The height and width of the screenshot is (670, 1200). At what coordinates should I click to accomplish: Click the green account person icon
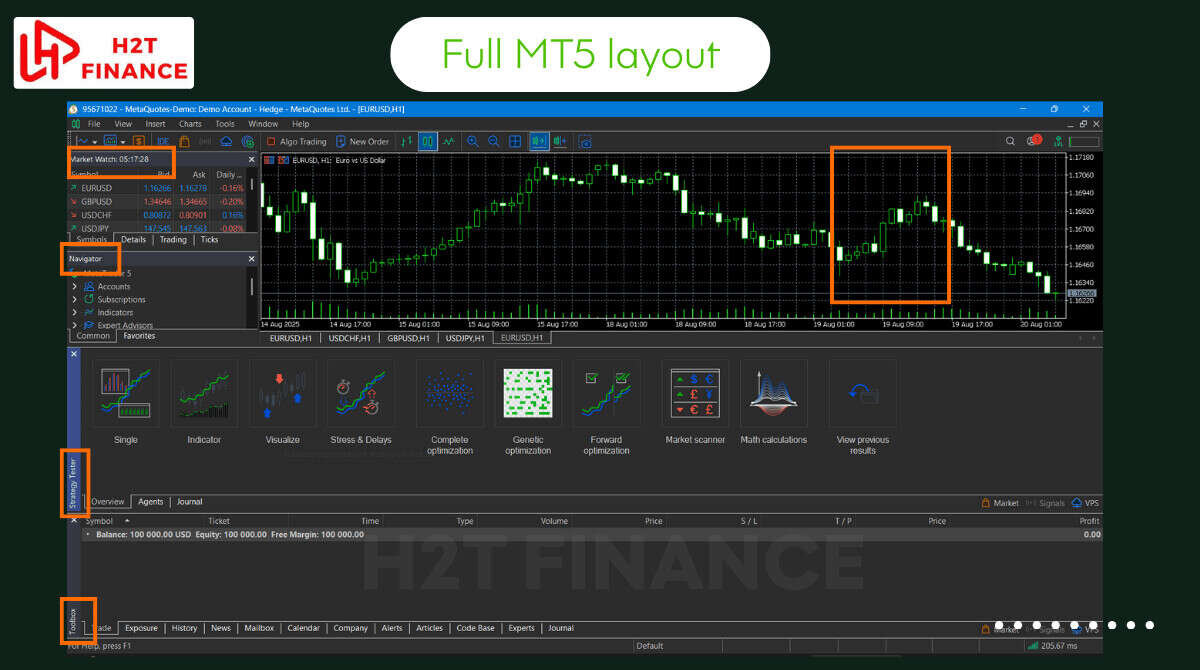coord(1058,141)
